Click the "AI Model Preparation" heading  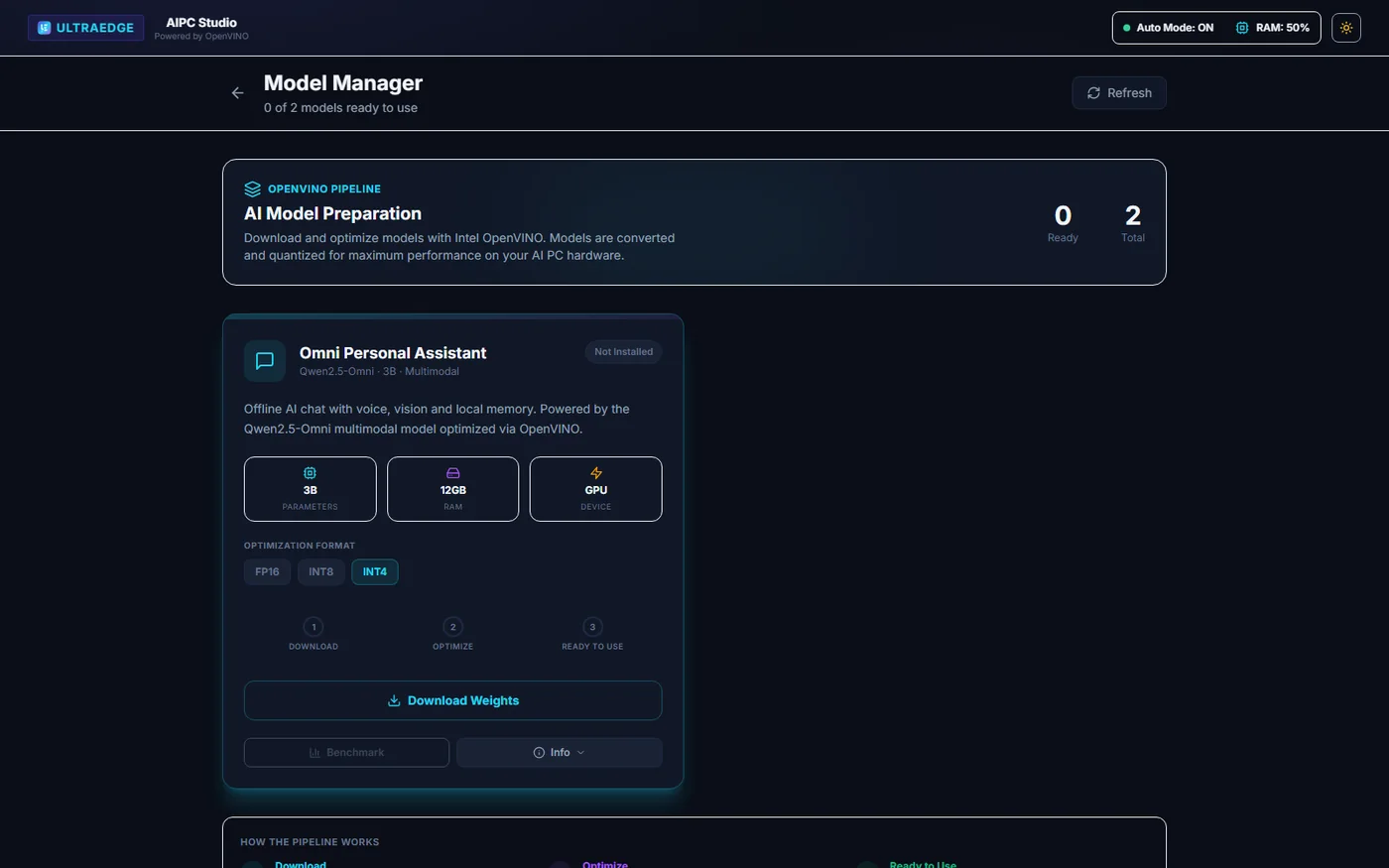tap(332, 213)
